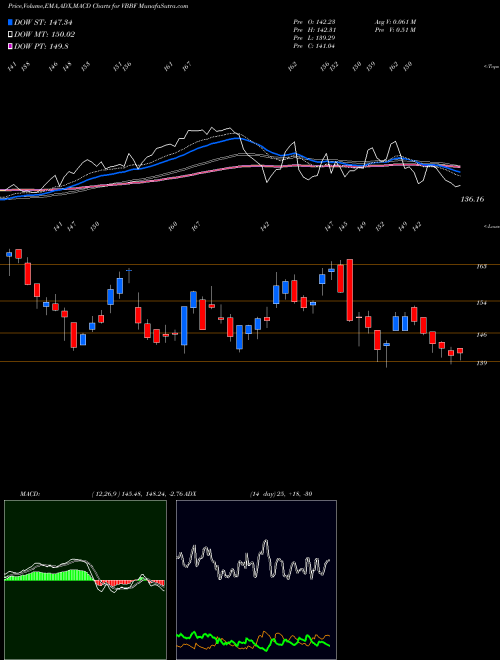500x660 pixels.
Task: Click the 136.16 price label on EMA chart
Action: click(x=472, y=199)
